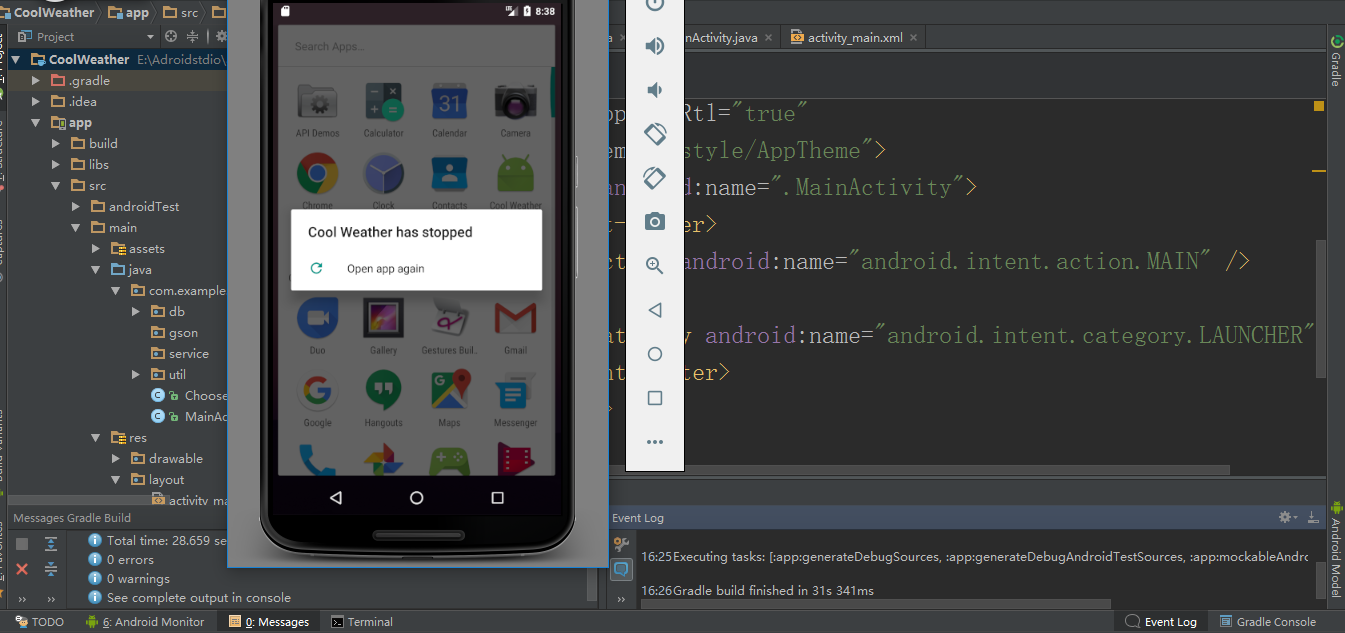Activate emulator zoom magnifier icon

pyautogui.click(x=655, y=265)
